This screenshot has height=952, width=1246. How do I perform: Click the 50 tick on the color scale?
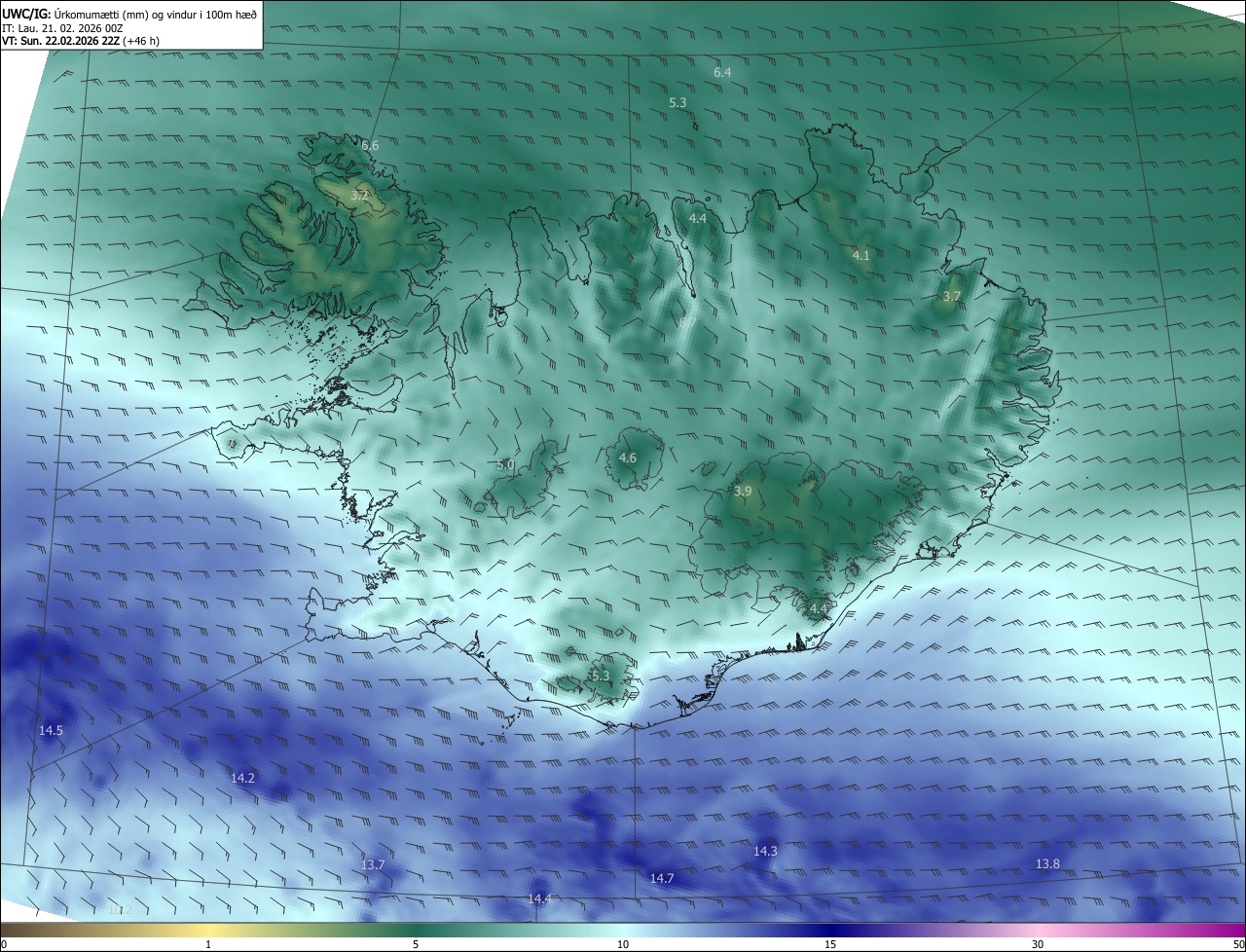1238,944
